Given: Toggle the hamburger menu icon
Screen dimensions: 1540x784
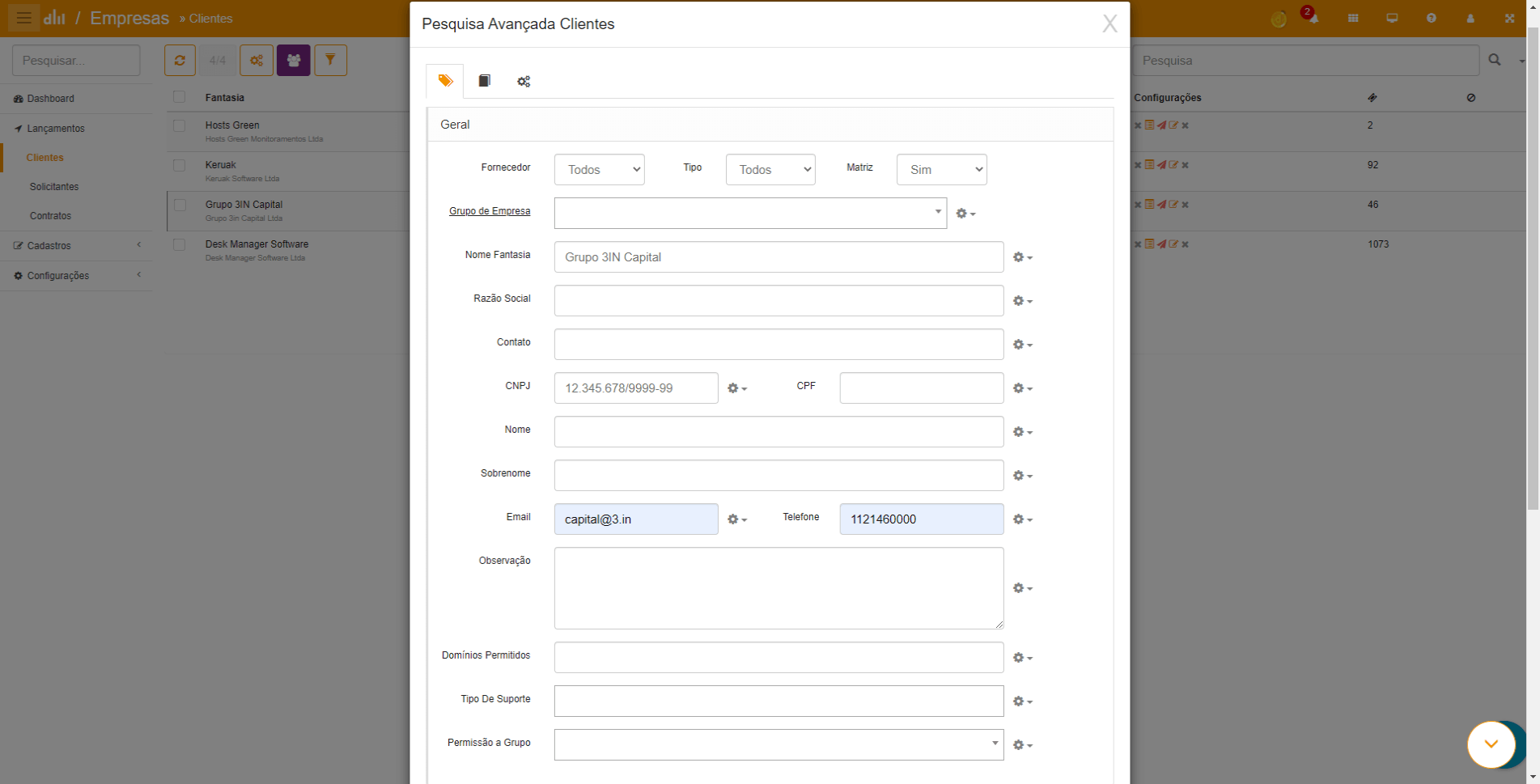Looking at the screenshot, I should (23, 18).
